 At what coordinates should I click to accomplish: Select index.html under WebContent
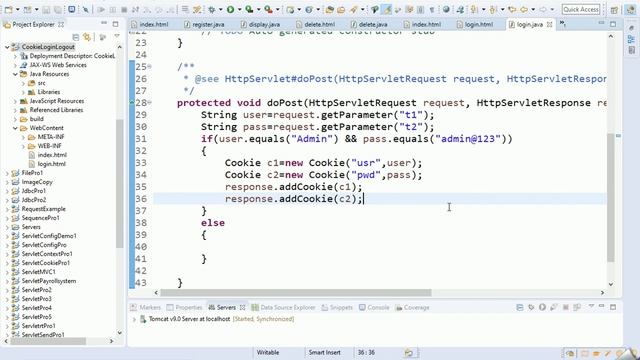(x=52, y=155)
